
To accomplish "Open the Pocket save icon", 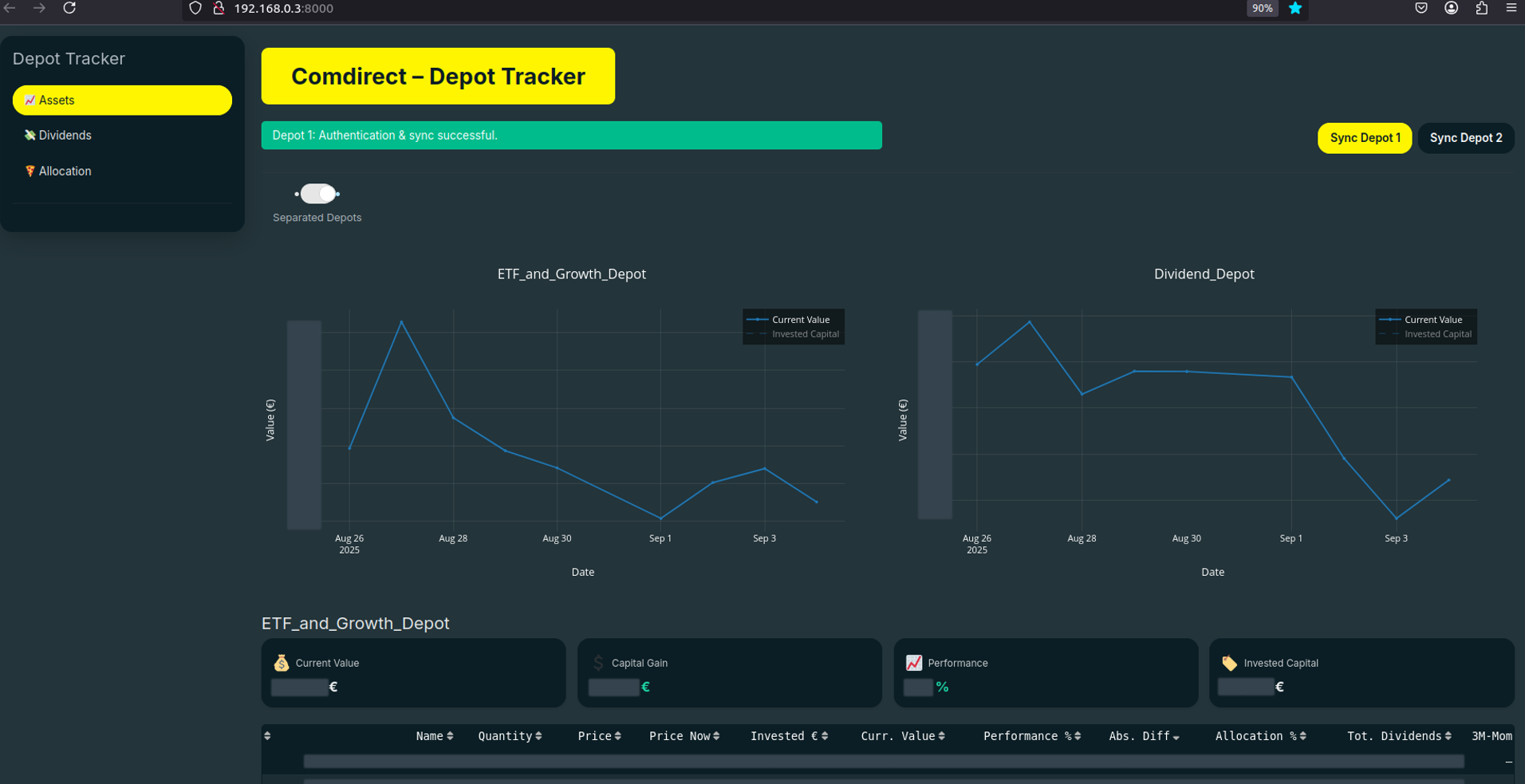I will coord(1421,8).
